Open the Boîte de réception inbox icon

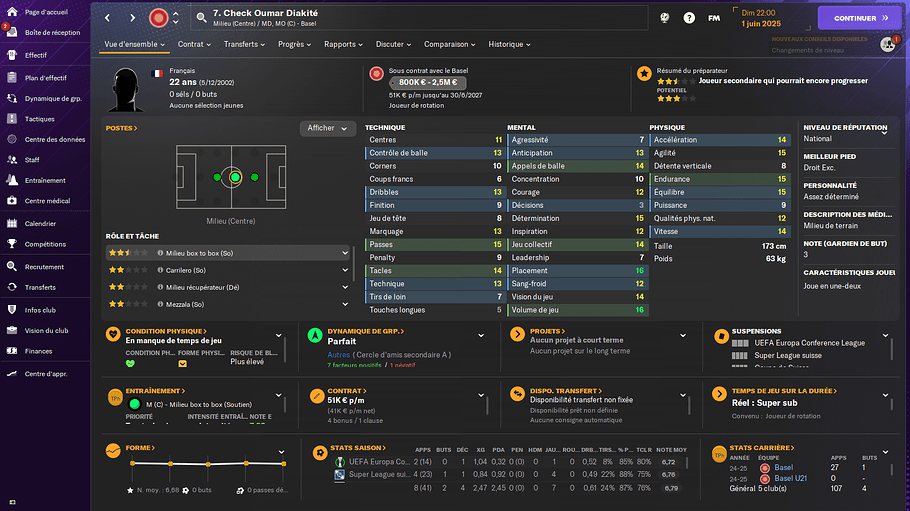click(x=12, y=33)
